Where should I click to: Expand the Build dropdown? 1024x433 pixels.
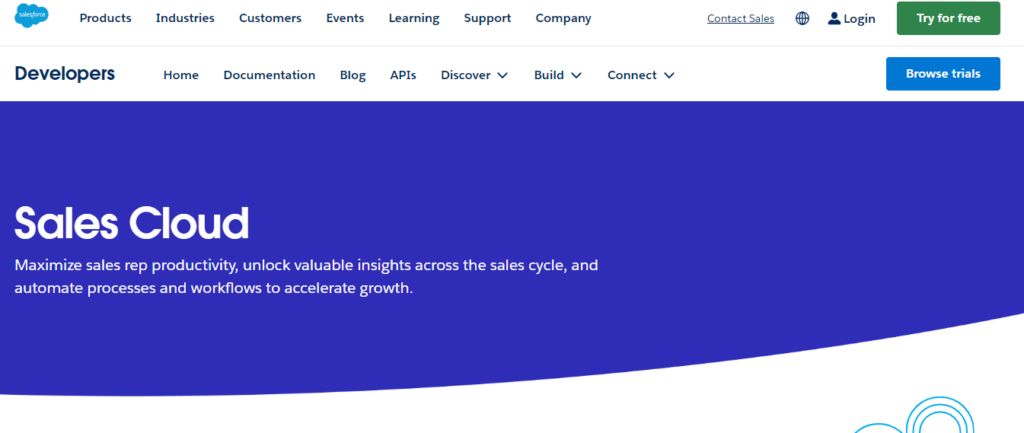point(558,75)
